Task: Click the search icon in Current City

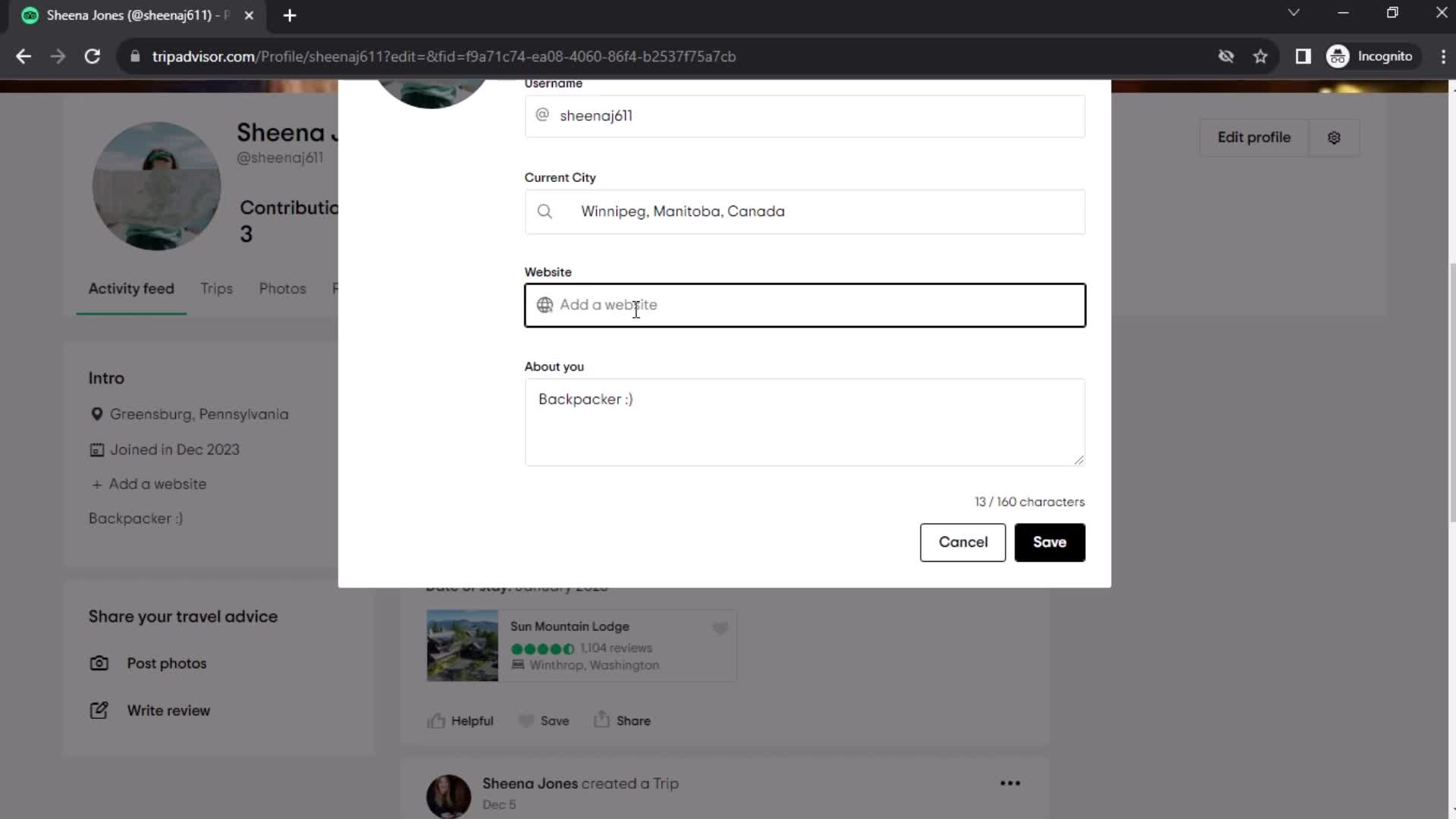Action: click(x=547, y=212)
